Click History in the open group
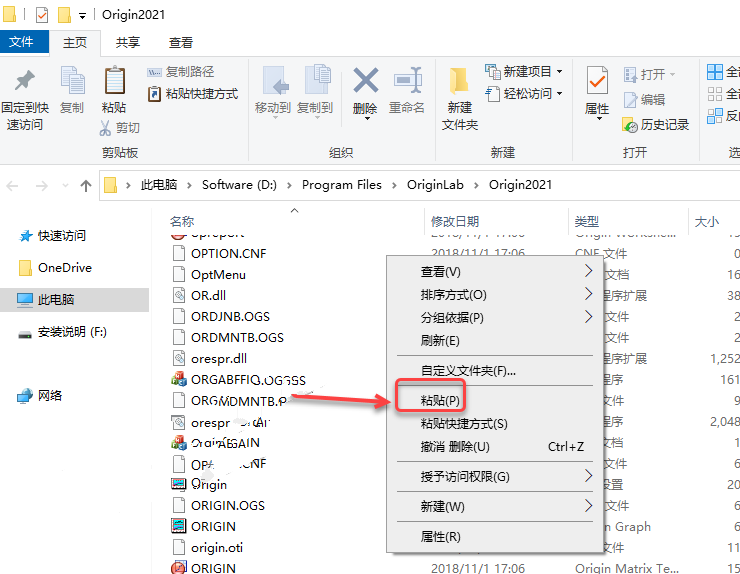 pos(656,125)
